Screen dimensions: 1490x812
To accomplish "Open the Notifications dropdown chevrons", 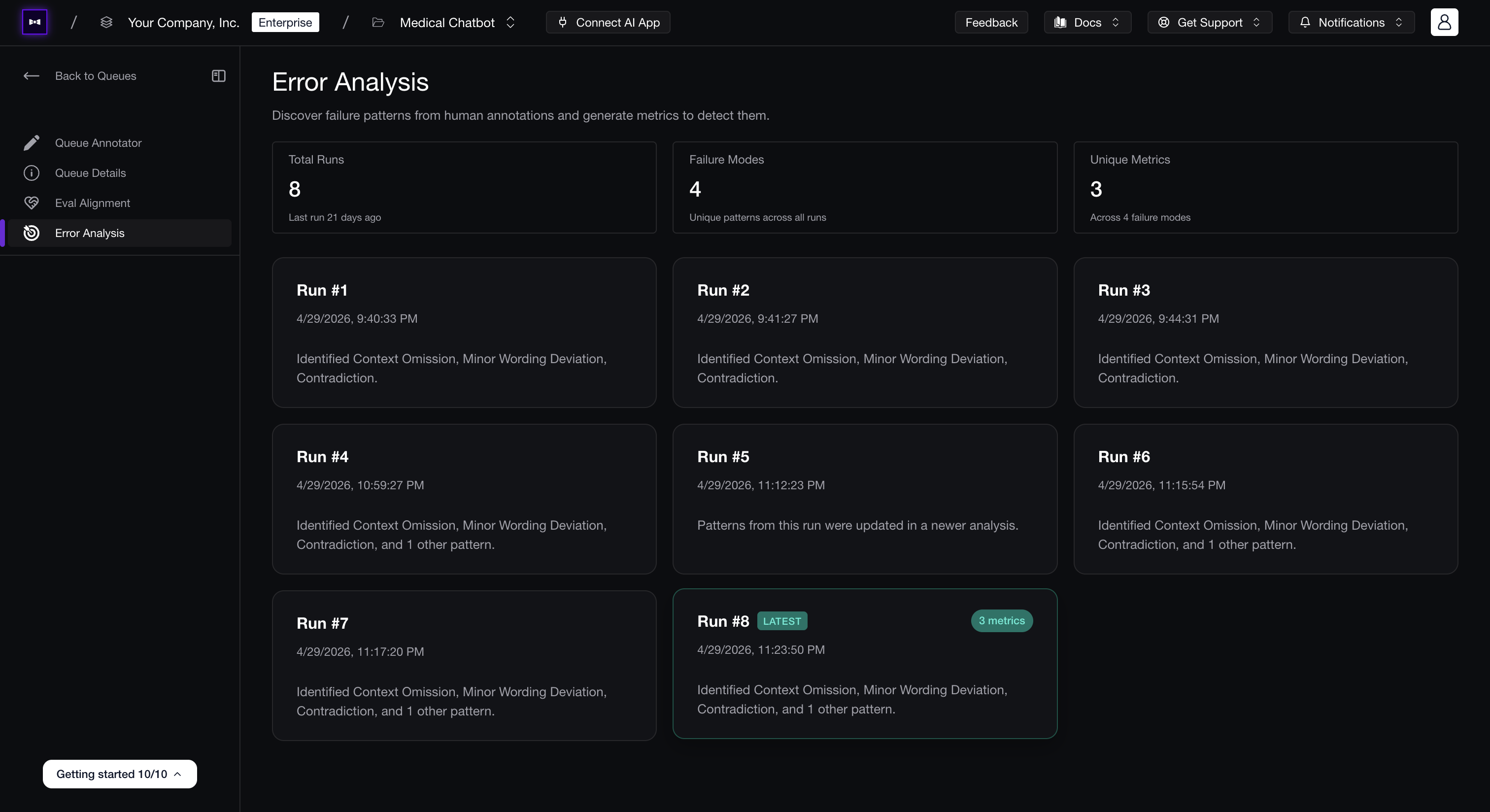I will (1399, 22).
